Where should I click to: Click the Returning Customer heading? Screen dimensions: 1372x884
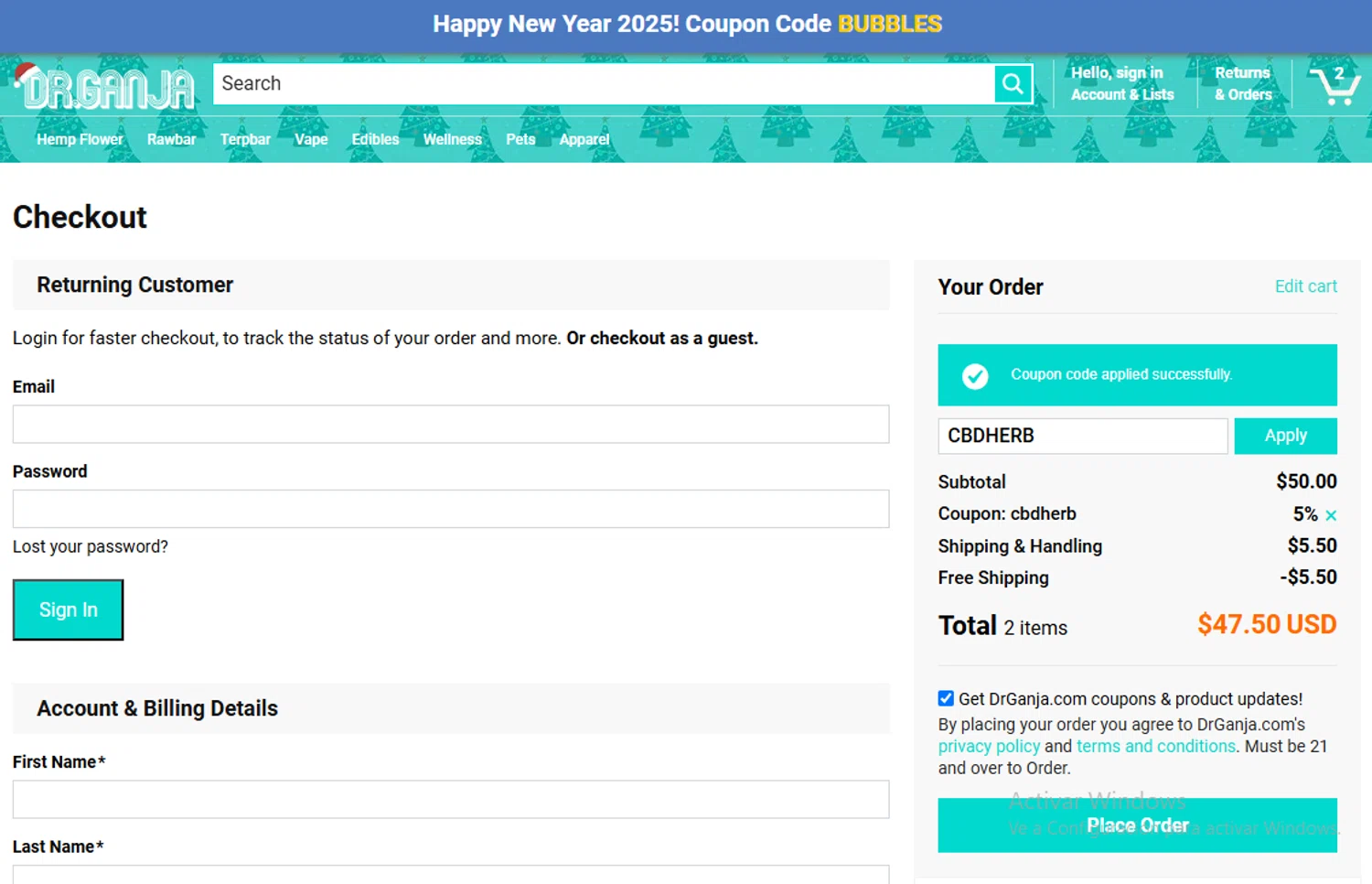coord(134,285)
